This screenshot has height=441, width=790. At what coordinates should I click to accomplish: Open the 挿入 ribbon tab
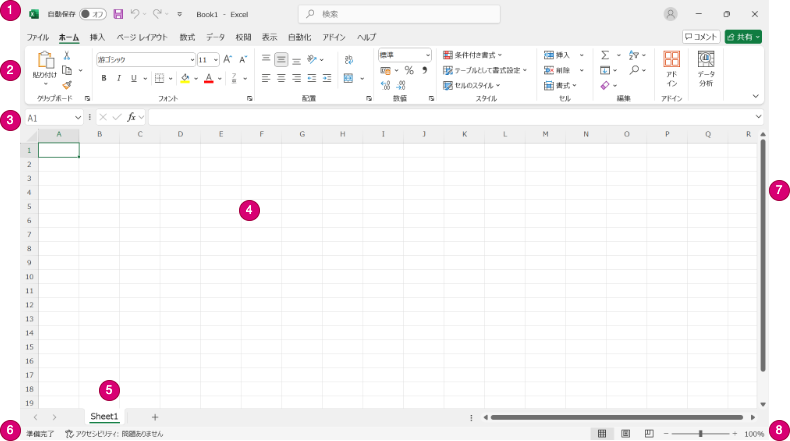click(x=97, y=37)
